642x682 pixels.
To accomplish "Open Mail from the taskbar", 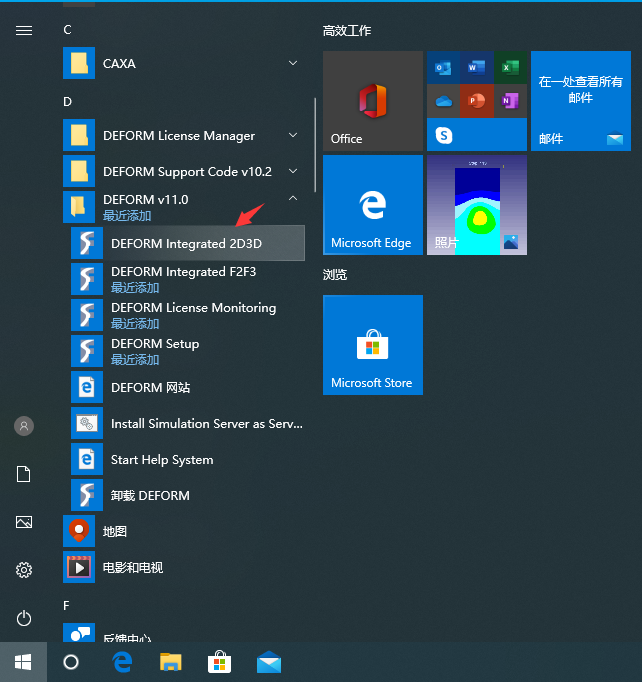I will click(269, 662).
